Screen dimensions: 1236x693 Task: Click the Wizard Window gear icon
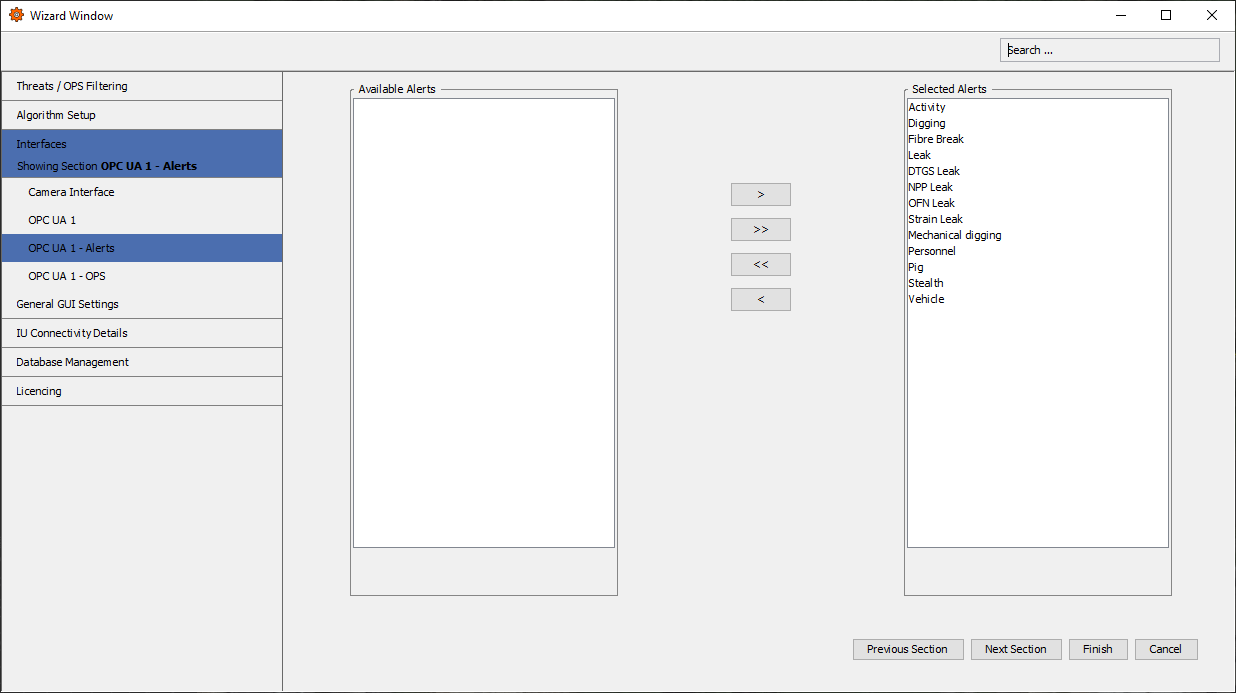tap(16, 15)
